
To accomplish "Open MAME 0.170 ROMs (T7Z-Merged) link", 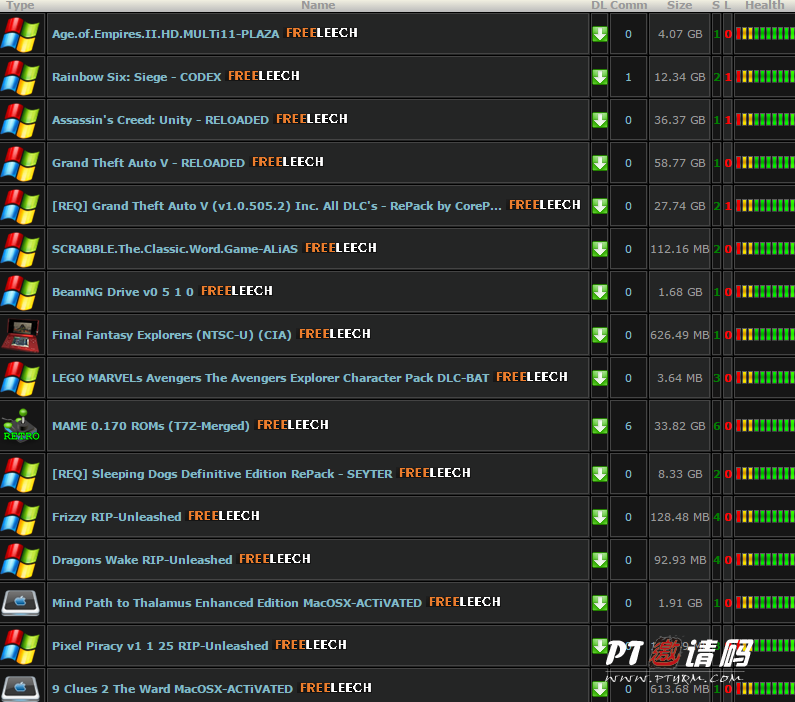I will coord(151,426).
